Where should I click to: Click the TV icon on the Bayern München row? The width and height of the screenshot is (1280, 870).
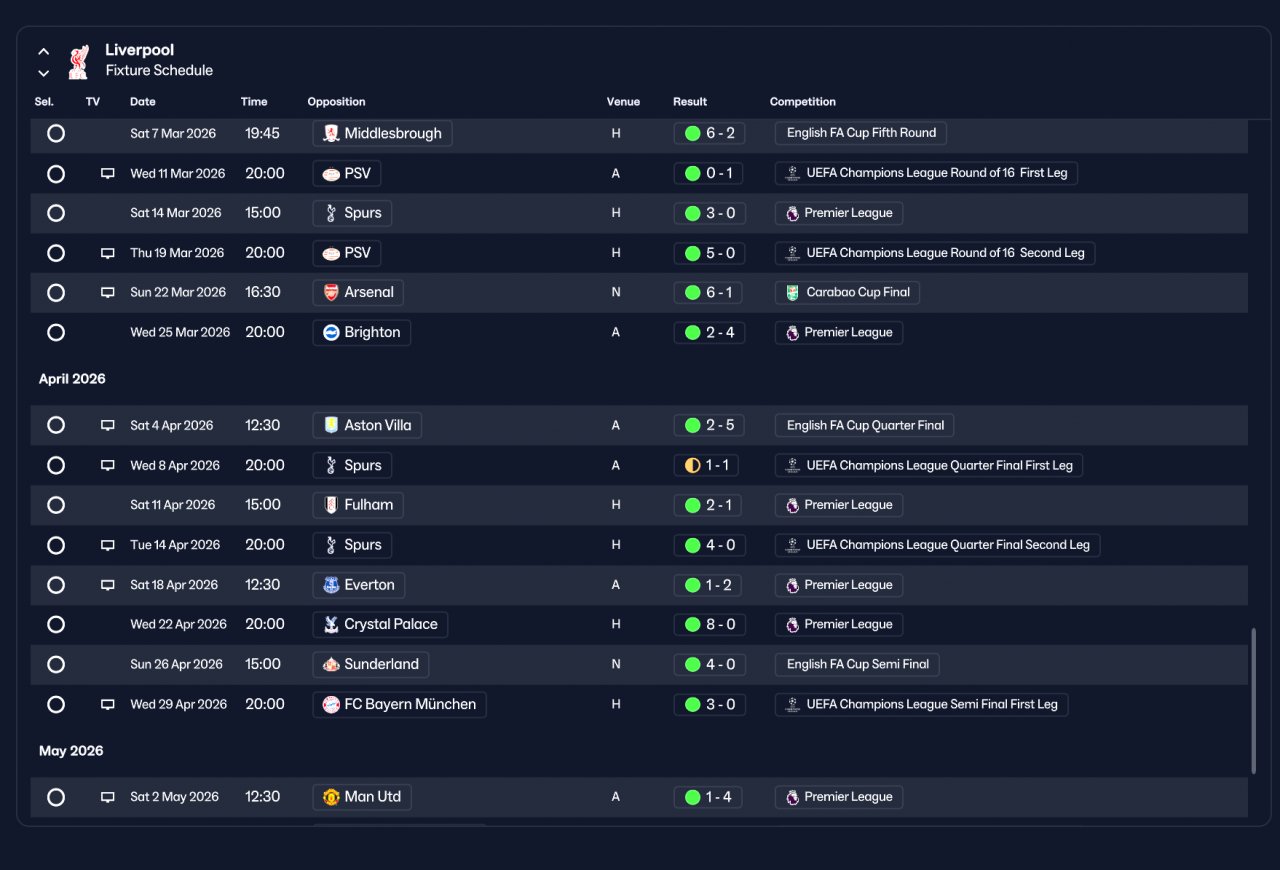click(108, 705)
